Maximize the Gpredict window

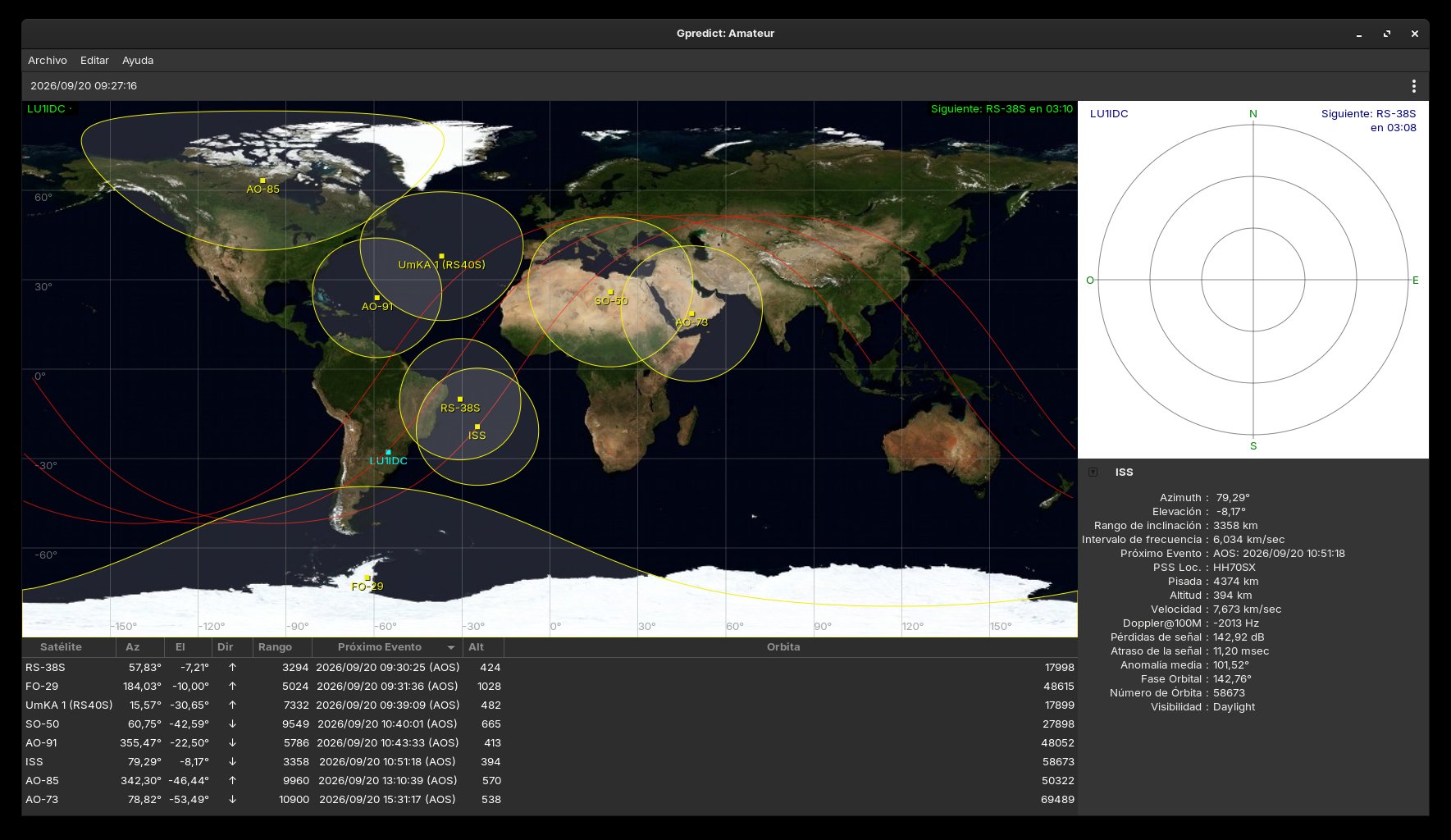(1387, 34)
